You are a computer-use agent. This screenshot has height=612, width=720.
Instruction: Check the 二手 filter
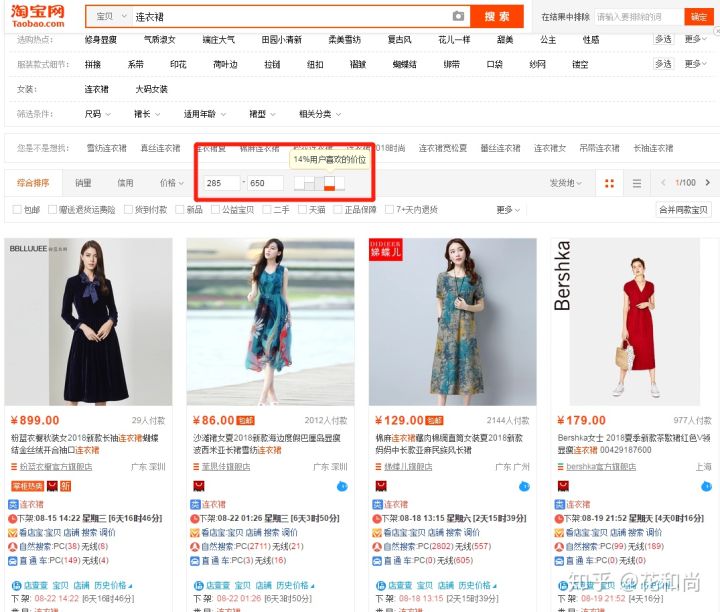(x=267, y=210)
